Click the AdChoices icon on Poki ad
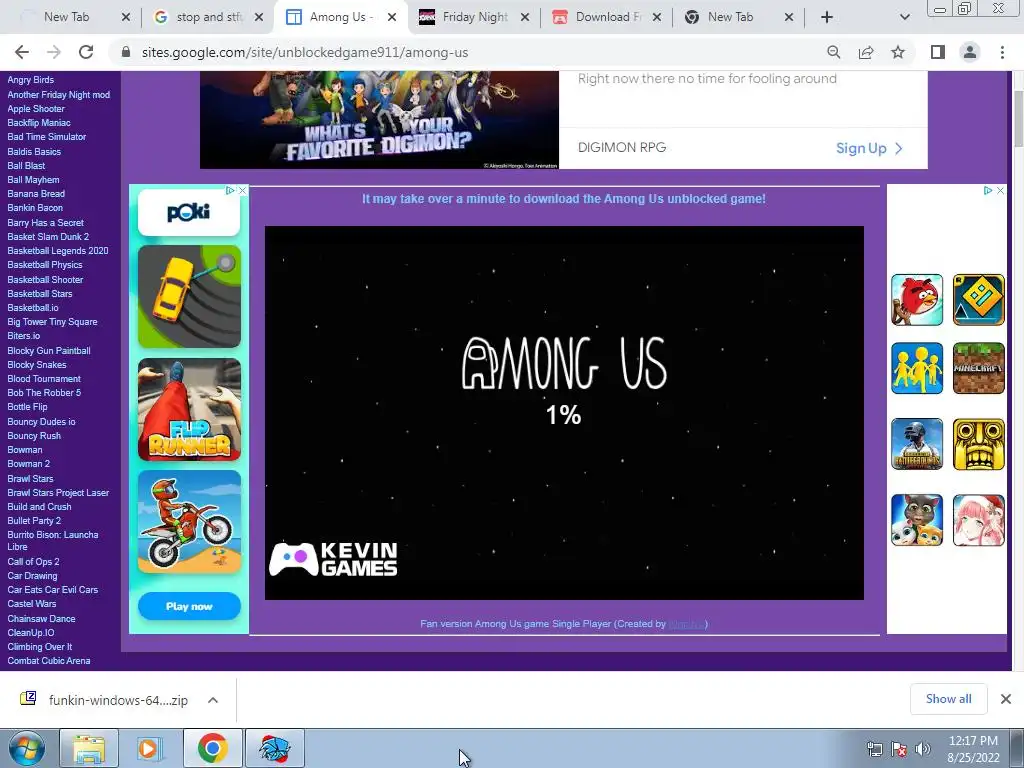Viewport: 1024px width, 768px height. point(231,190)
